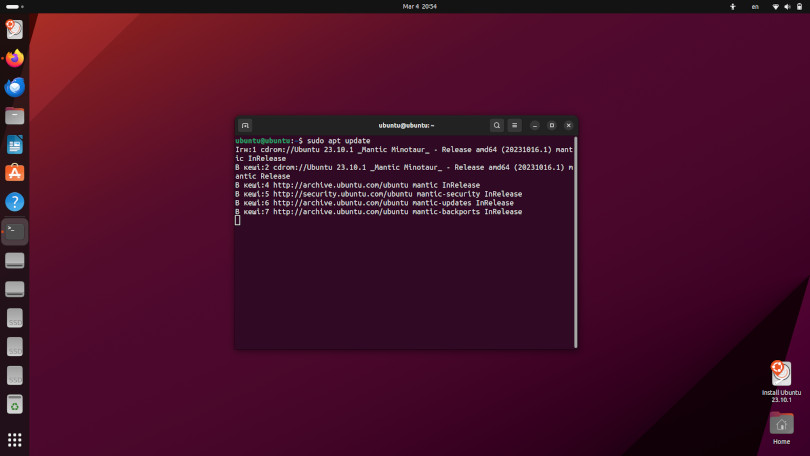
Task: Show Applications grid button
Action: click(14, 440)
